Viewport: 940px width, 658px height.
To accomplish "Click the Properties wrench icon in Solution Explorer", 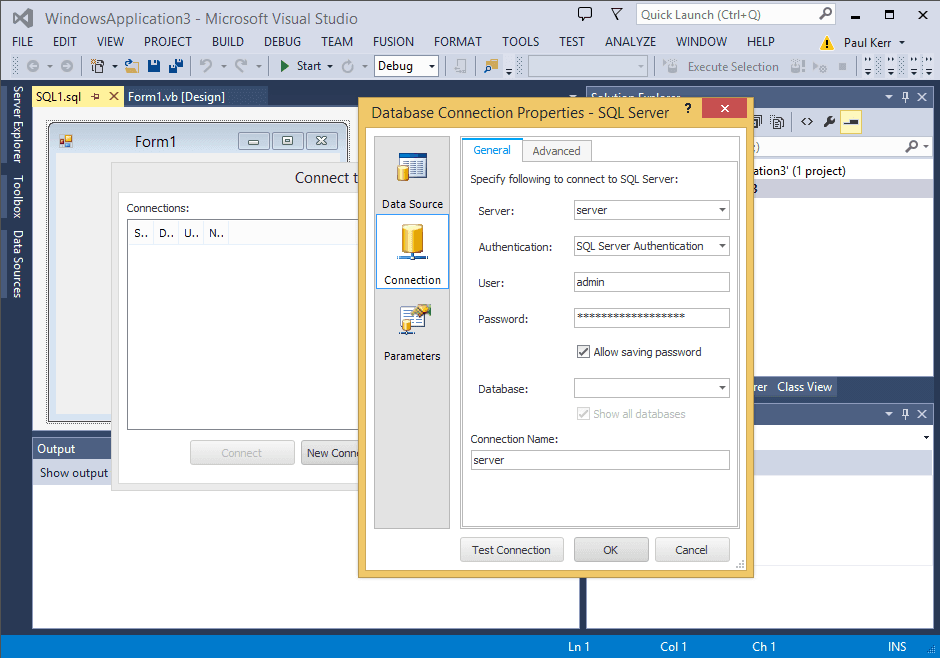I will click(829, 122).
